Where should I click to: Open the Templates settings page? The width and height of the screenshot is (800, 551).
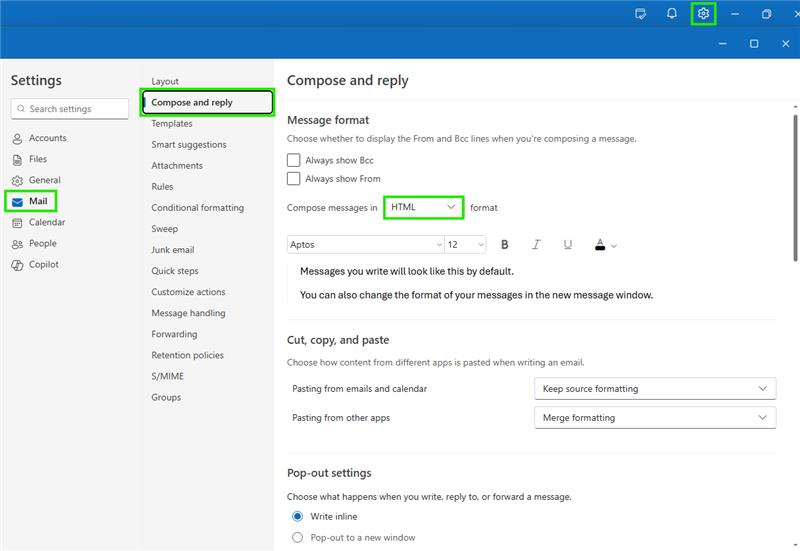[x=171, y=123]
